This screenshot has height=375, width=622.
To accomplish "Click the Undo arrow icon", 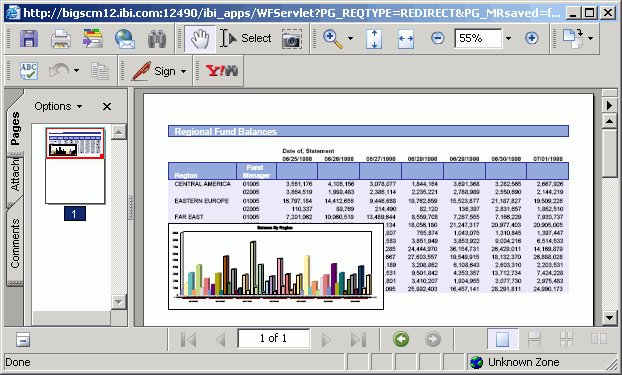I will (59, 71).
